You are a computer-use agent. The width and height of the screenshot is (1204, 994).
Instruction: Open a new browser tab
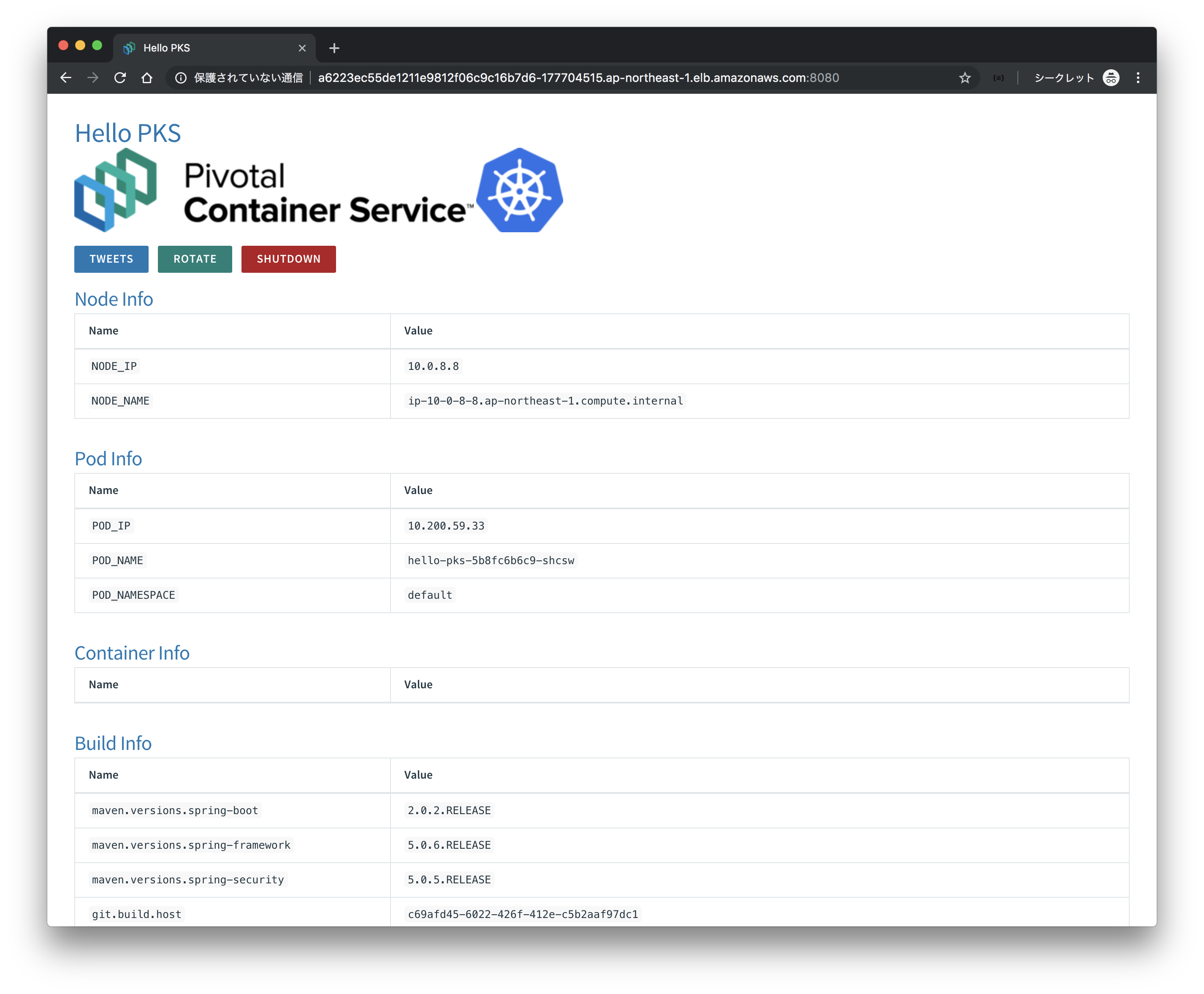(334, 48)
